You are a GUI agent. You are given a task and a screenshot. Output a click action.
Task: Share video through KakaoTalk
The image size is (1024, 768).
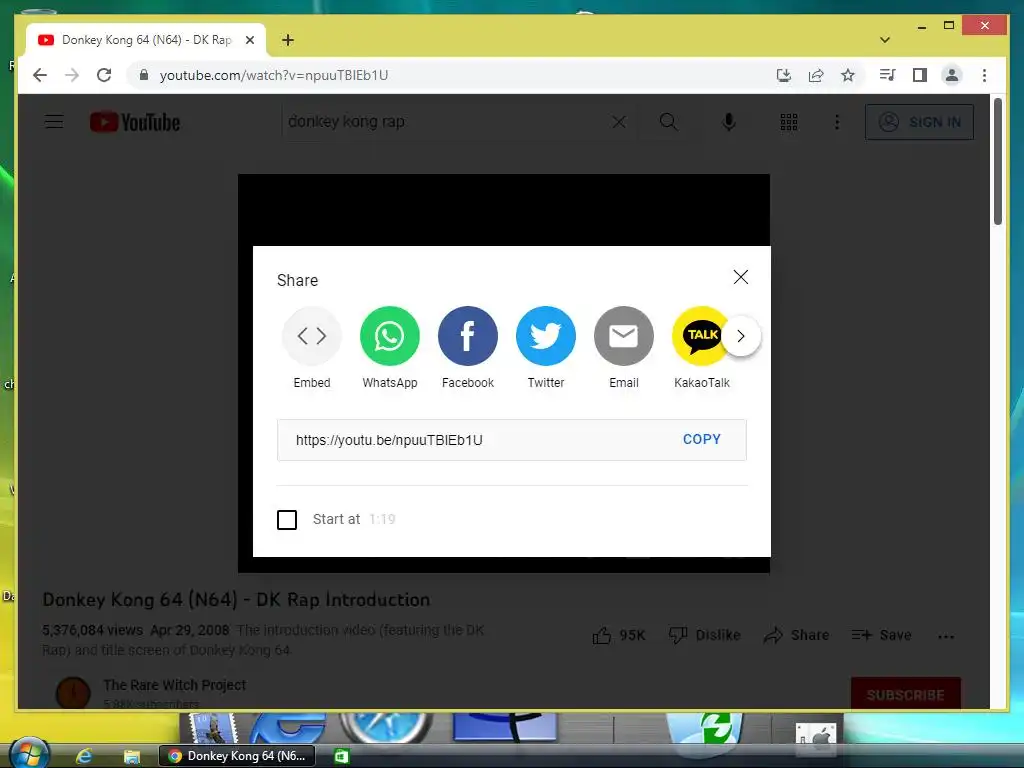[700, 336]
